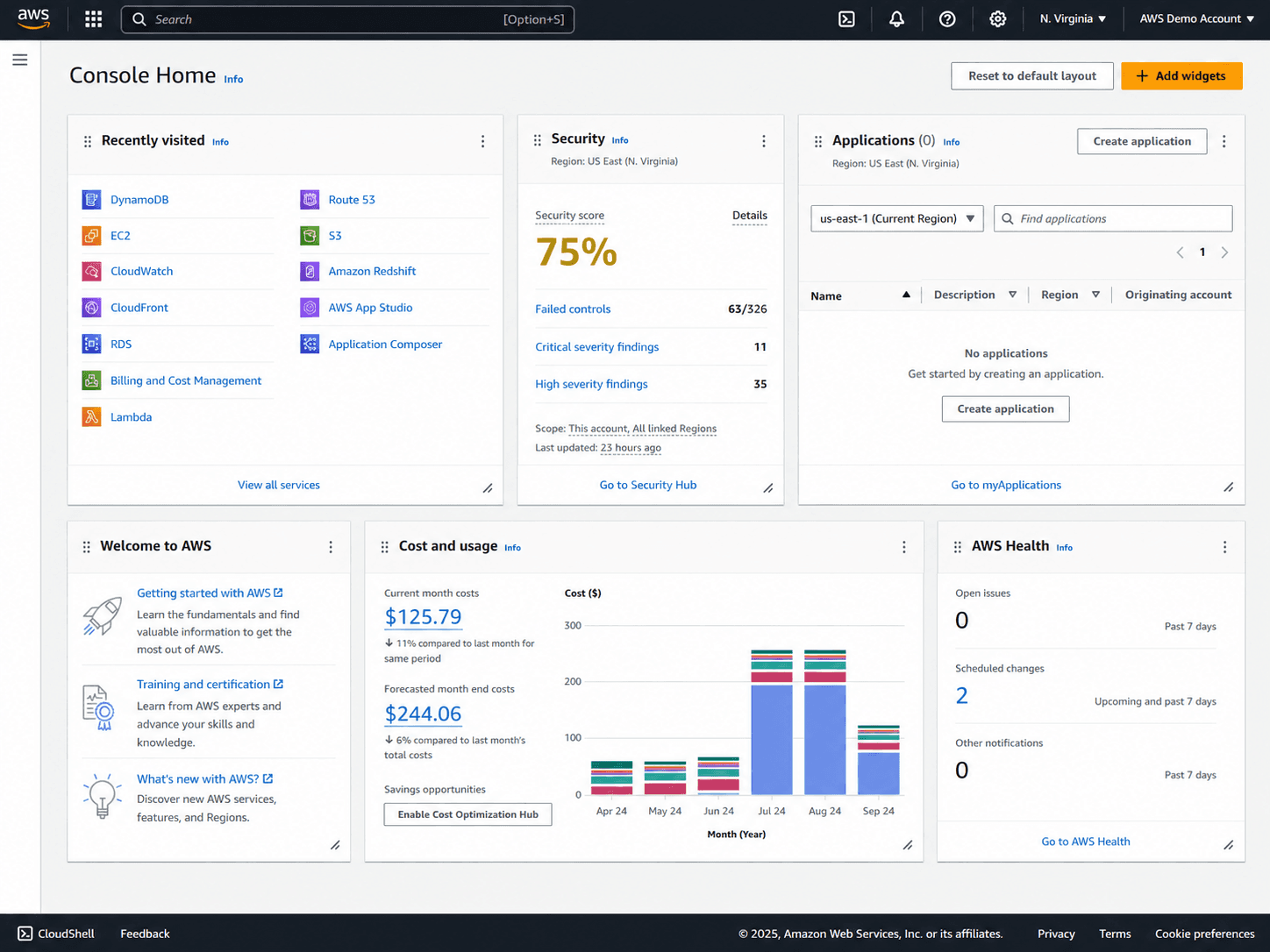1270x952 pixels.
Task: Focus the Find applications search field
Action: click(1113, 219)
